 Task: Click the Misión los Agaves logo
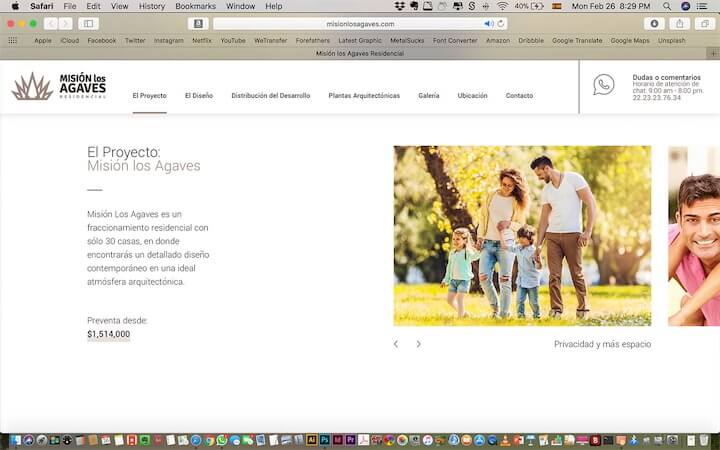coord(58,86)
